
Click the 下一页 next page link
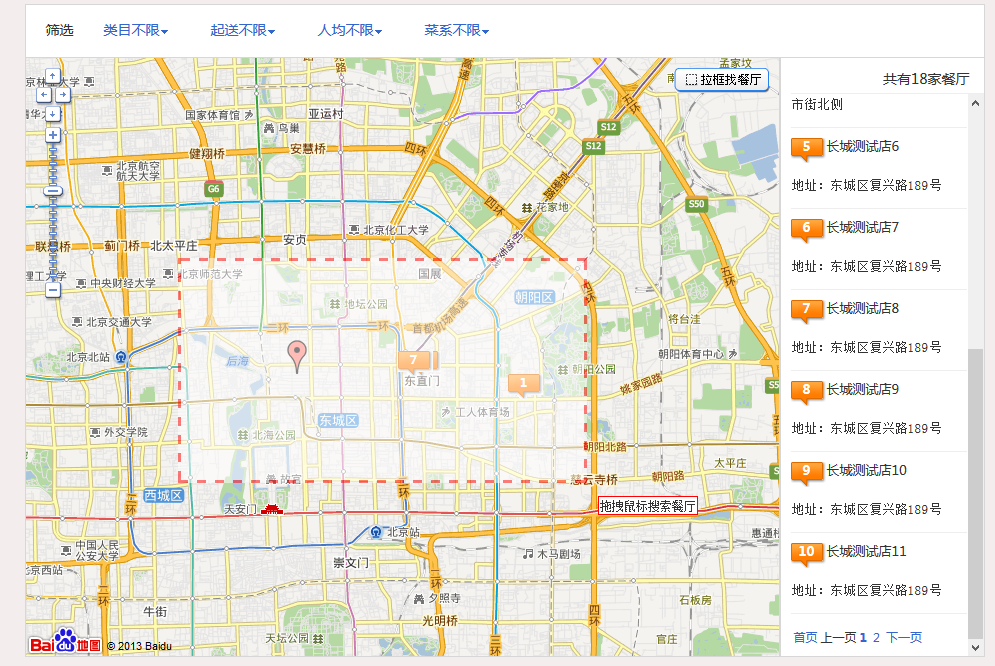[904, 637]
